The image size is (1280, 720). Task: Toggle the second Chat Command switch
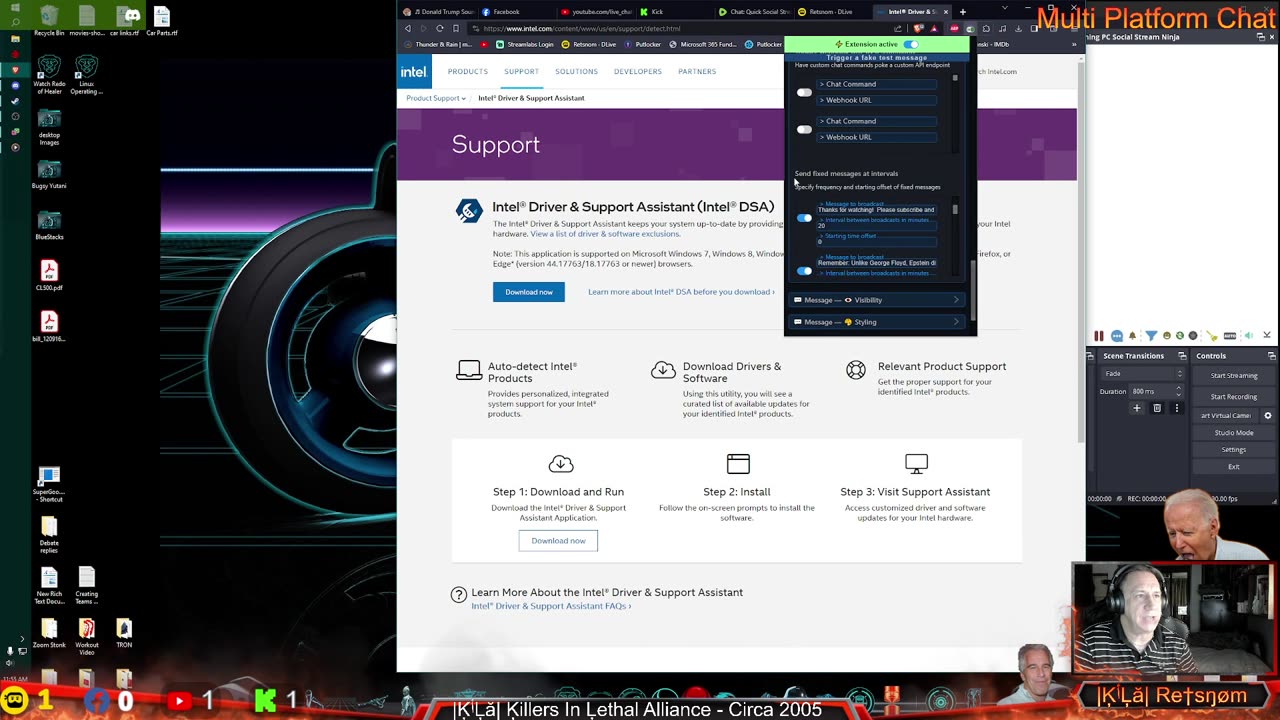pyautogui.click(x=804, y=129)
